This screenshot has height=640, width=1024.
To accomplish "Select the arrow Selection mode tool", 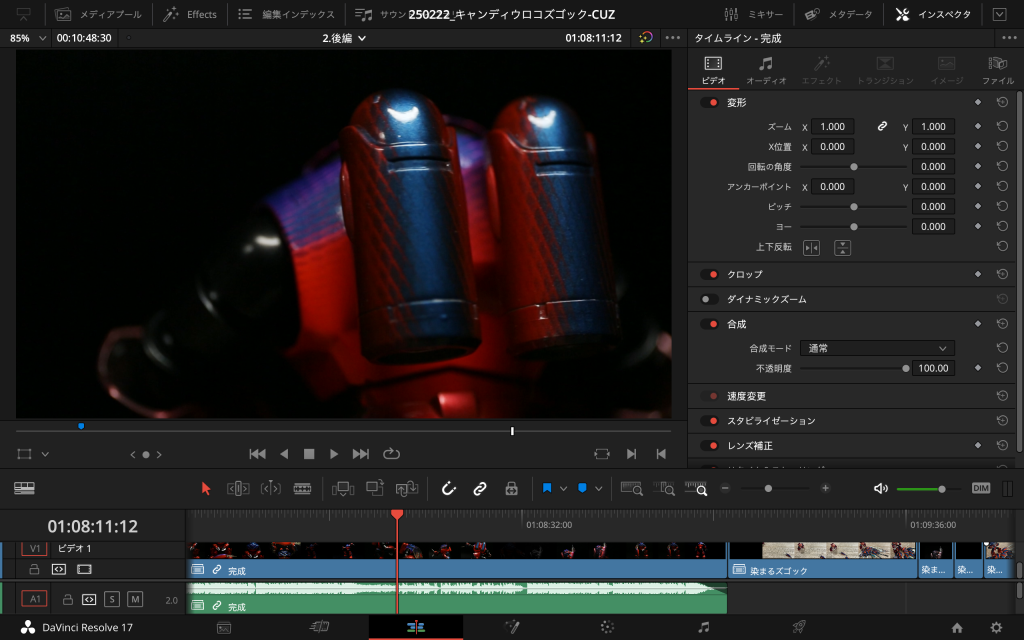I will tap(206, 488).
